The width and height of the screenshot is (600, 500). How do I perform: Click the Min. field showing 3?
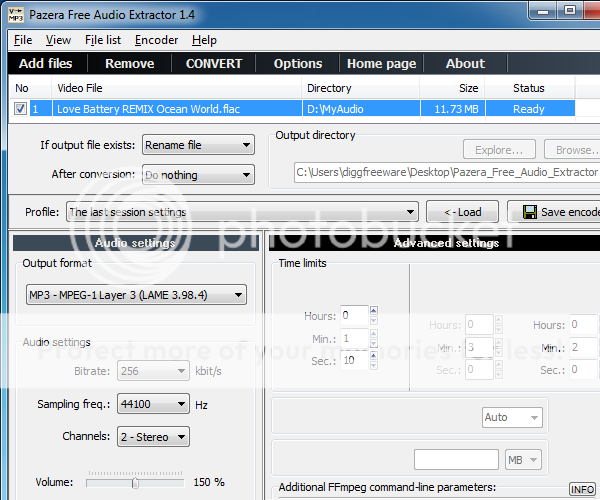click(x=479, y=347)
